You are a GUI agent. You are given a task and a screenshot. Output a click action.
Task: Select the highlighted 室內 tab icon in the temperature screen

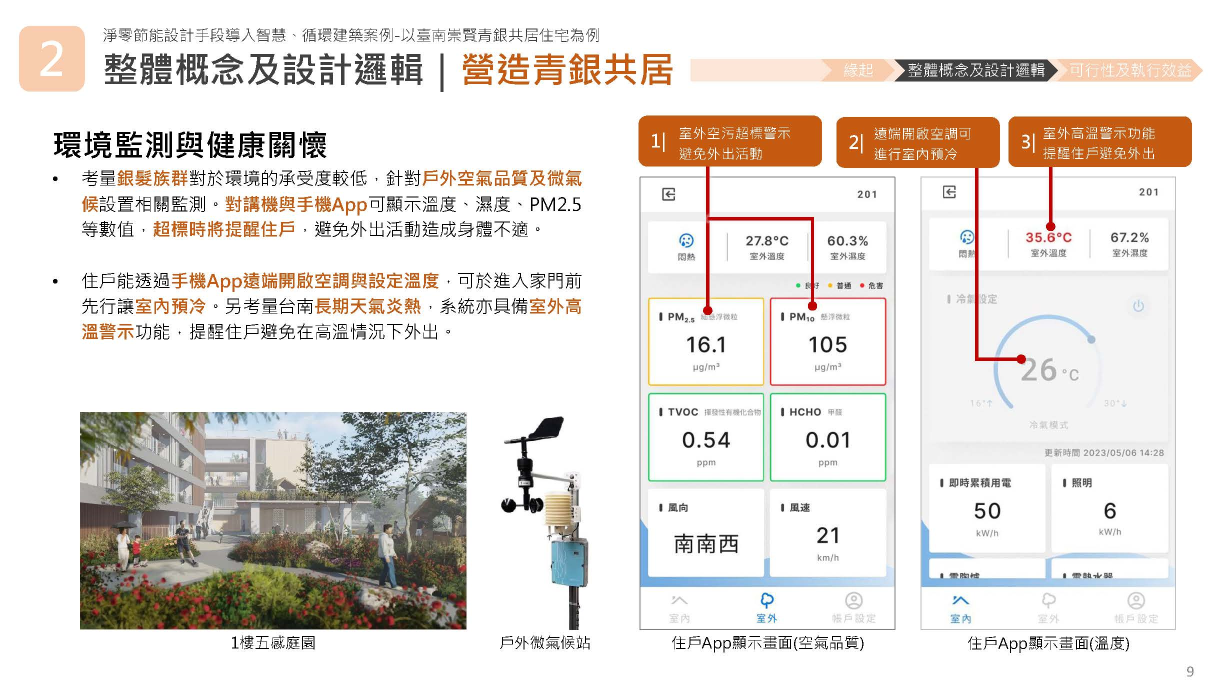coord(960,600)
